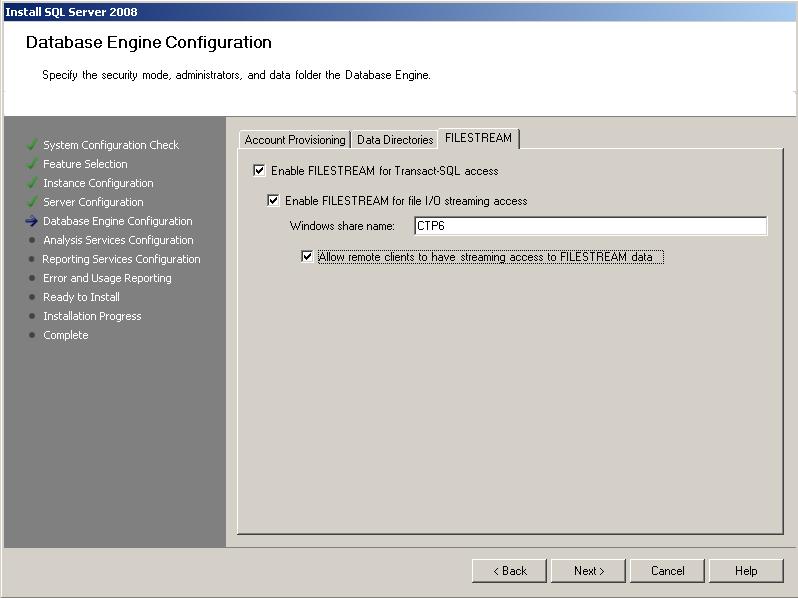Cancel the SQL Server installation
798x598 pixels.
[x=667, y=571]
